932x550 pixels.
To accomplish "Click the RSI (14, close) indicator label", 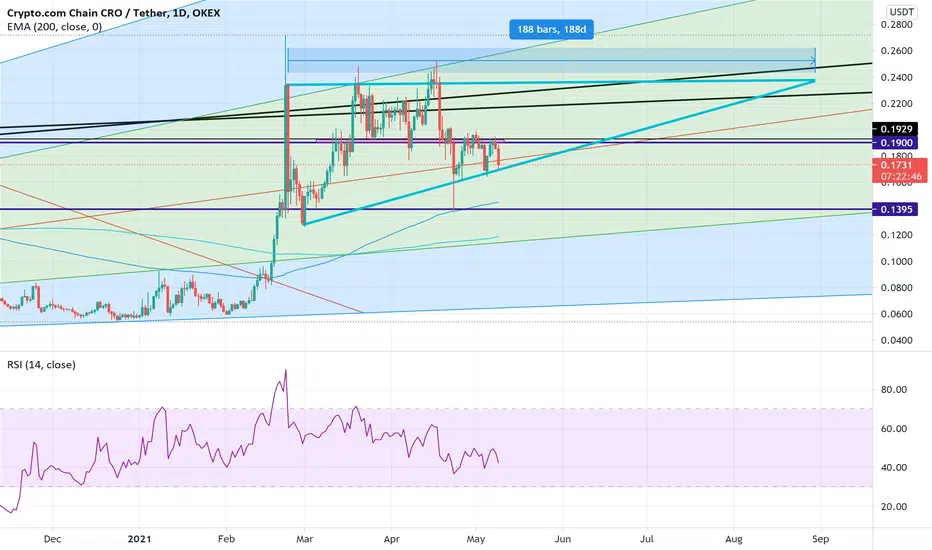I will coord(41,364).
